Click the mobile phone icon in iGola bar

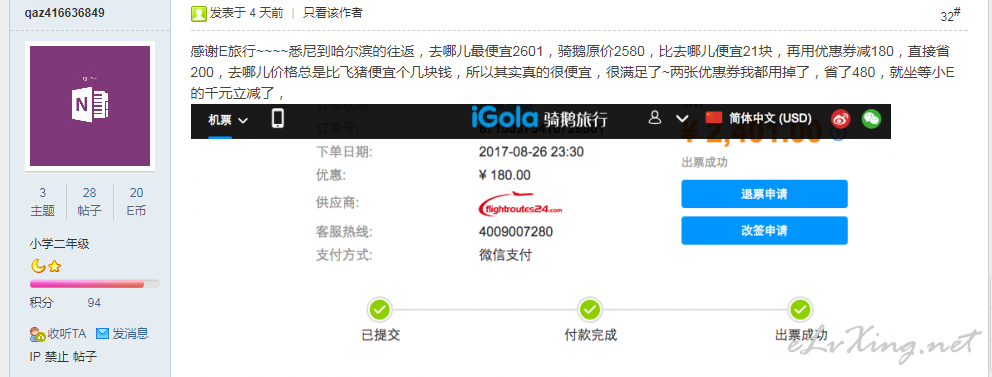tap(278, 118)
